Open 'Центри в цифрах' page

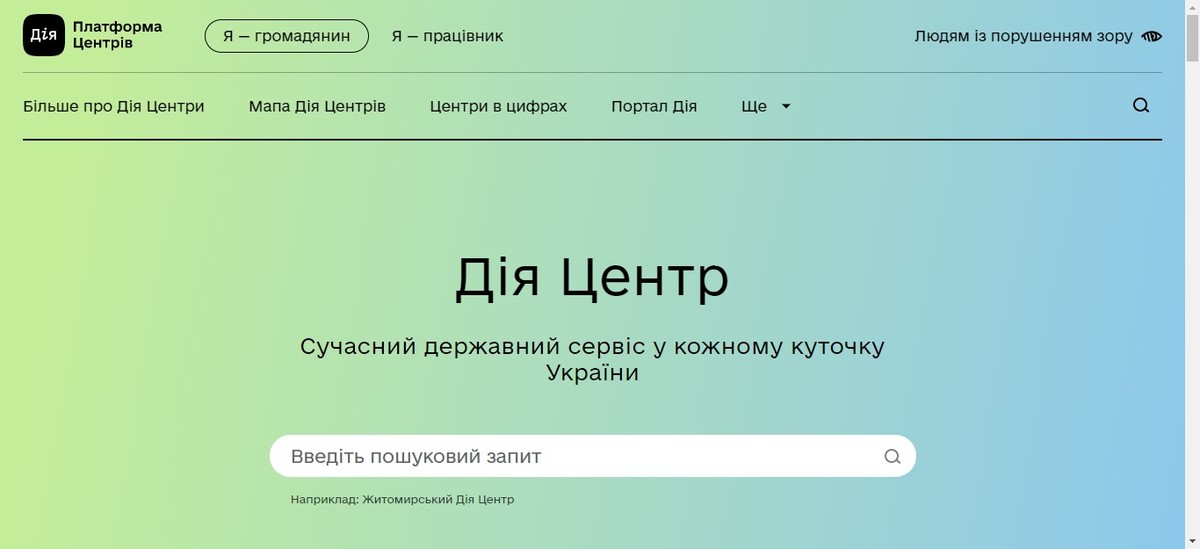[x=498, y=106]
